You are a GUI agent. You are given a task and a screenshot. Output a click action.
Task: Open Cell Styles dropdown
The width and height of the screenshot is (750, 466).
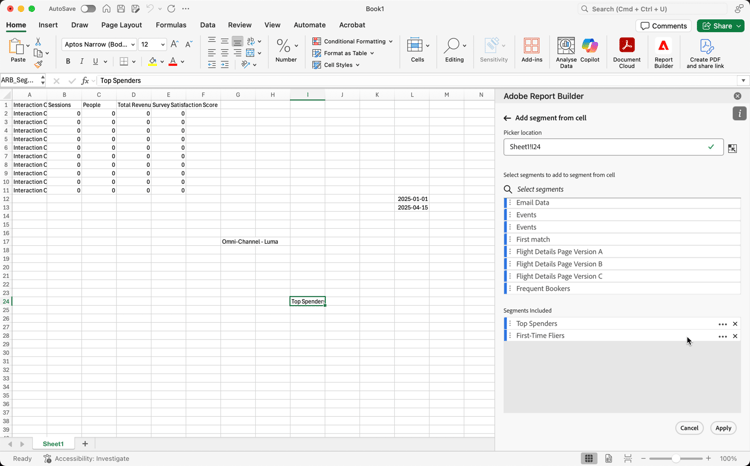(x=336, y=65)
